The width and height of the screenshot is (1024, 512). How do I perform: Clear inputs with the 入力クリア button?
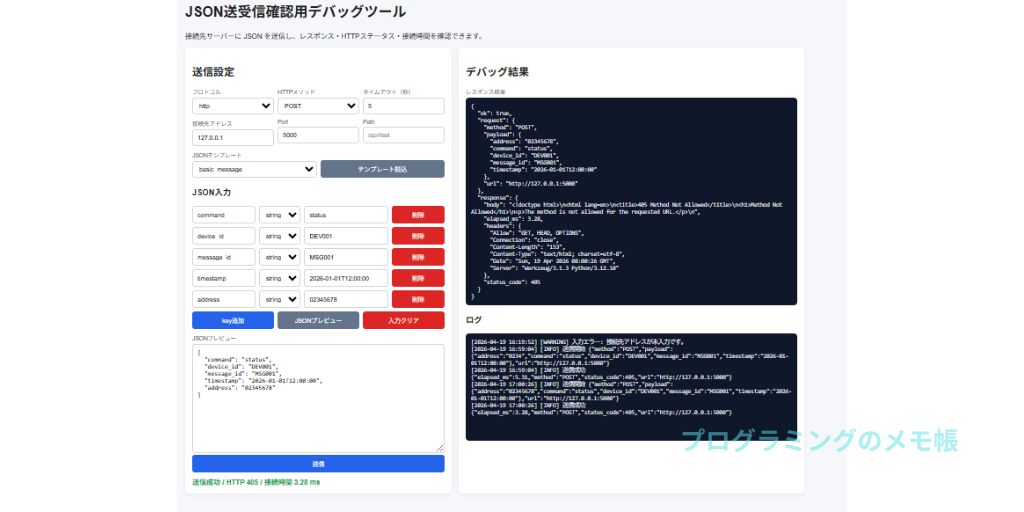pos(403,321)
